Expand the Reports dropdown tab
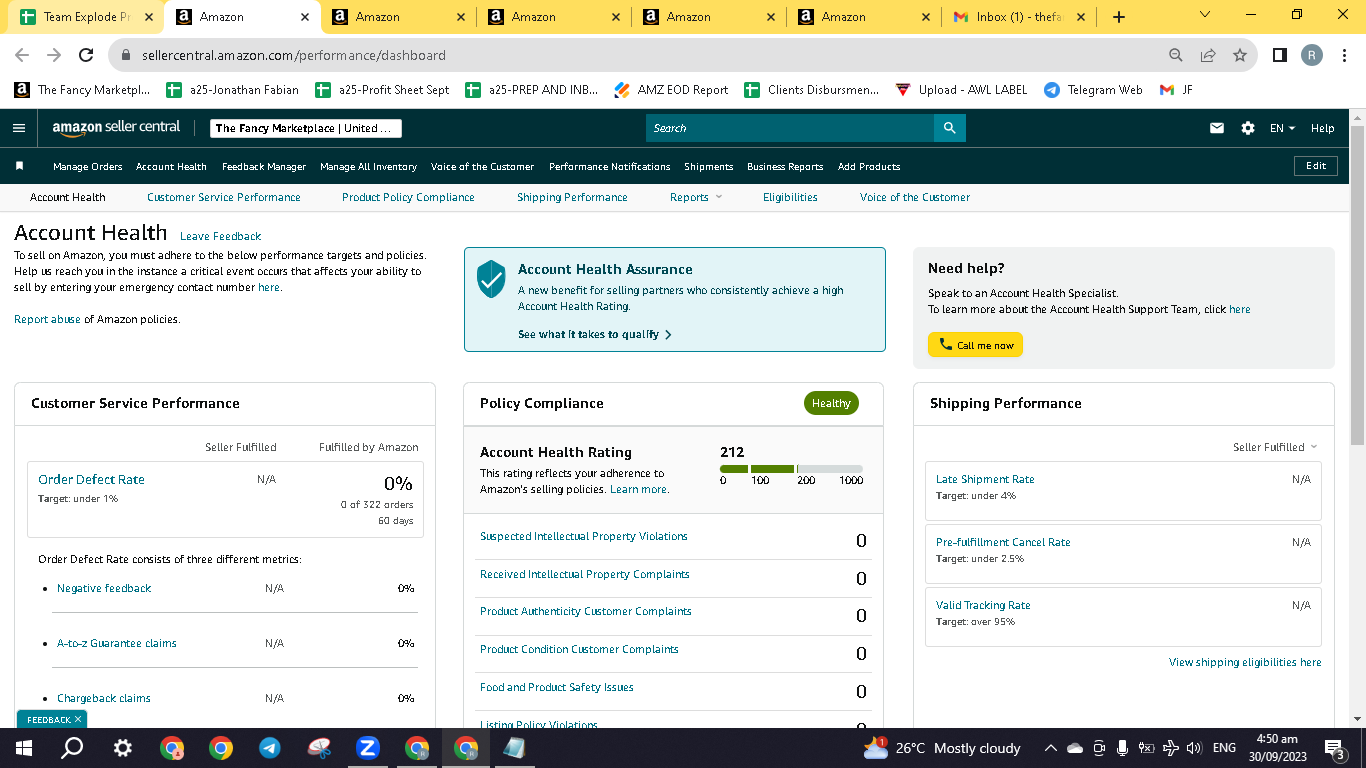This screenshot has width=1366, height=768. click(x=695, y=197)
